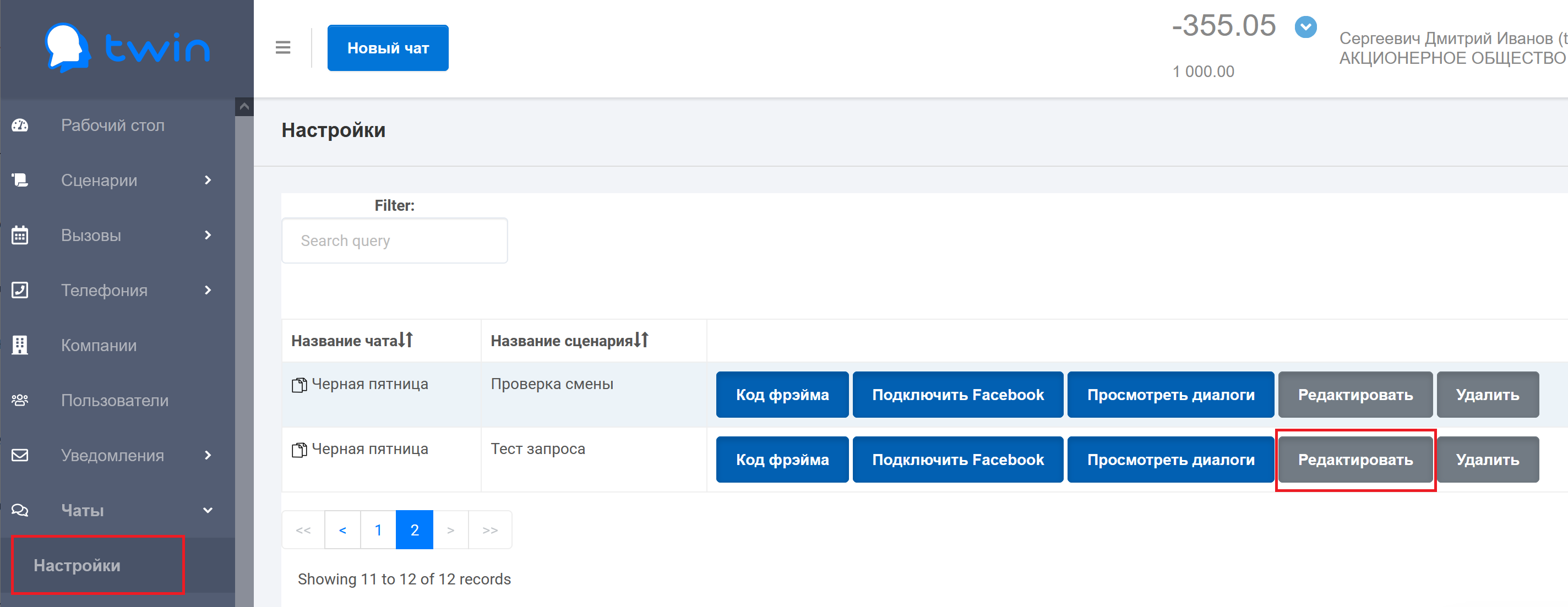Open Вызовы menu label
The height and width of the screenshot is (607, 1568).
[x=91, y=236]
